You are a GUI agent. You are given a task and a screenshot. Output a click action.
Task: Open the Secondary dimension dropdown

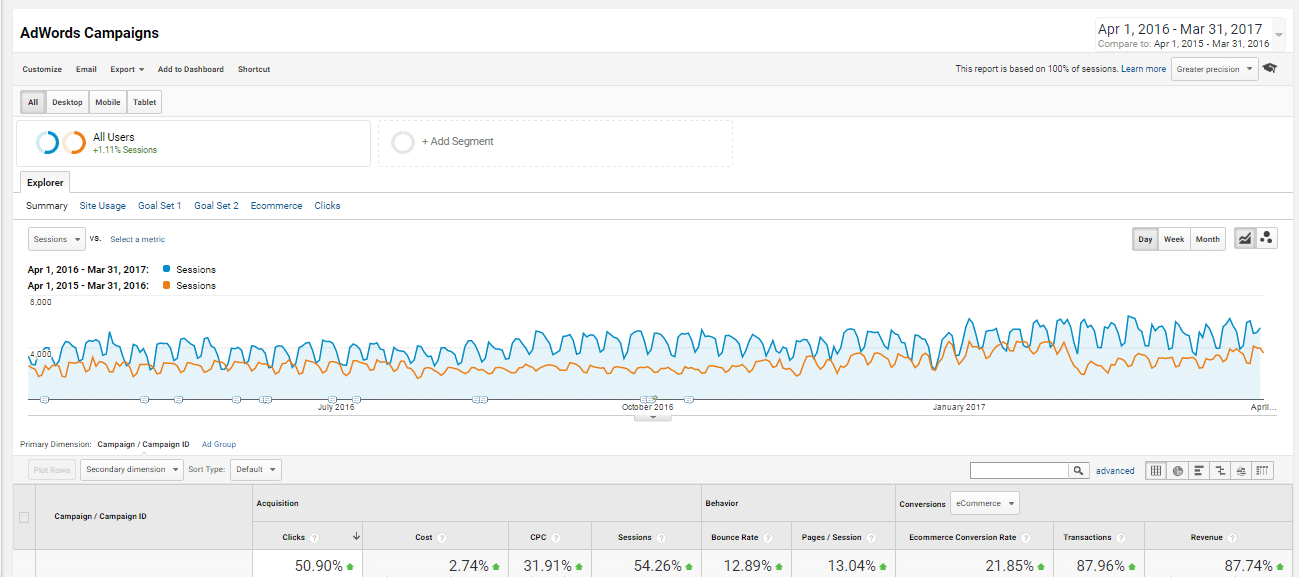132,469
